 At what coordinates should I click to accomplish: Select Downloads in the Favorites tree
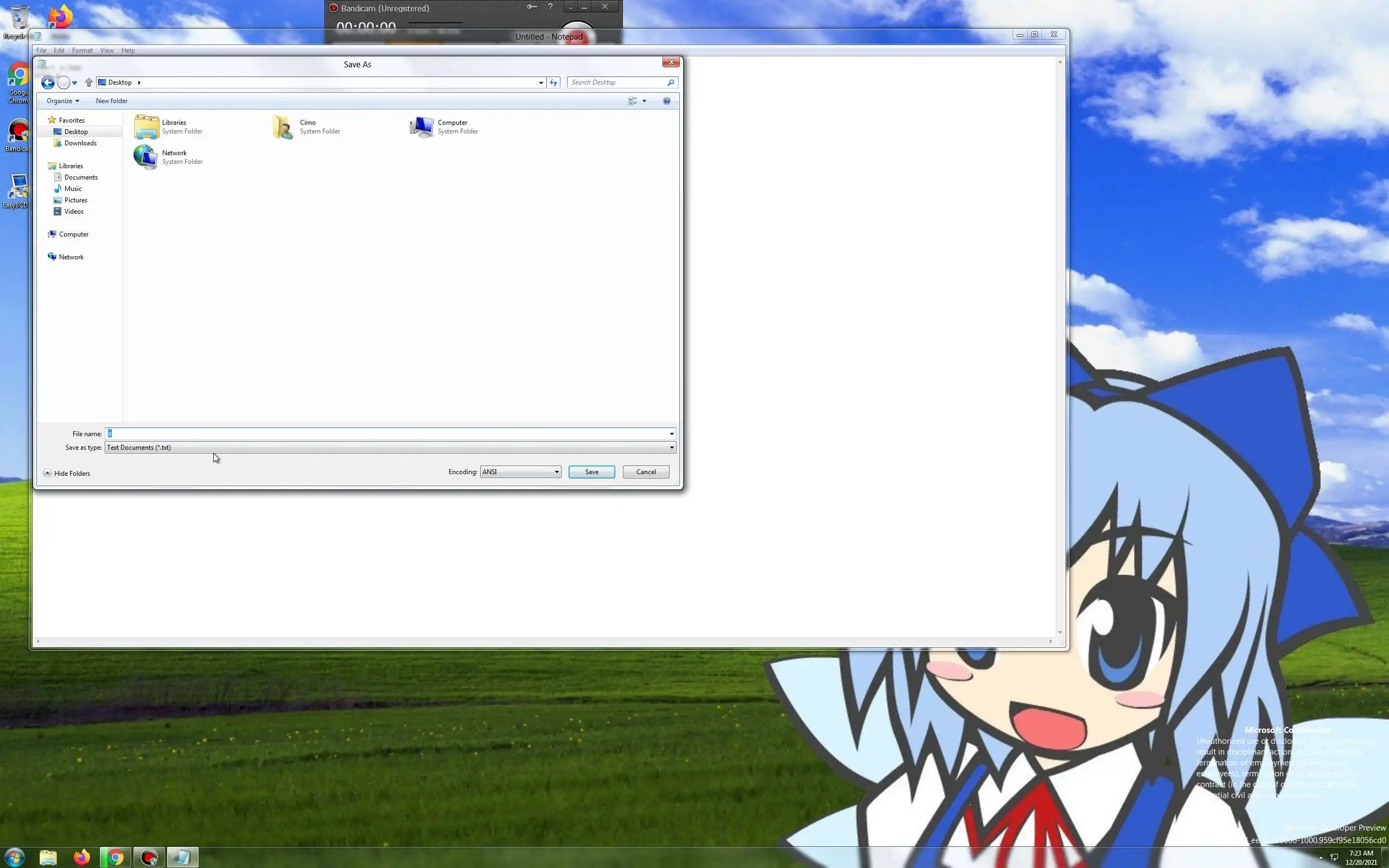click(80, 143)
